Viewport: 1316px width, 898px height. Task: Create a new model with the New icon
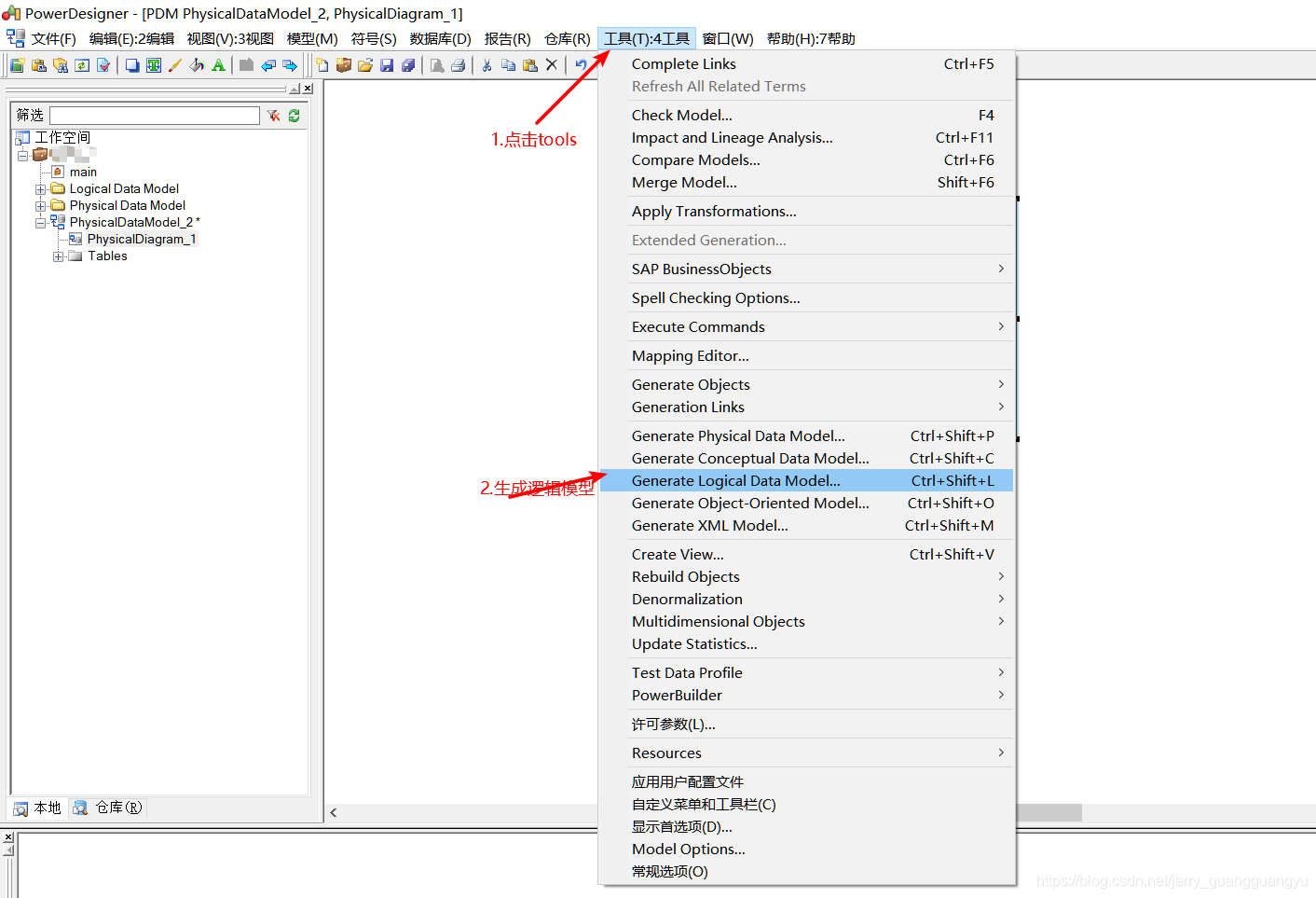[322, 65]
